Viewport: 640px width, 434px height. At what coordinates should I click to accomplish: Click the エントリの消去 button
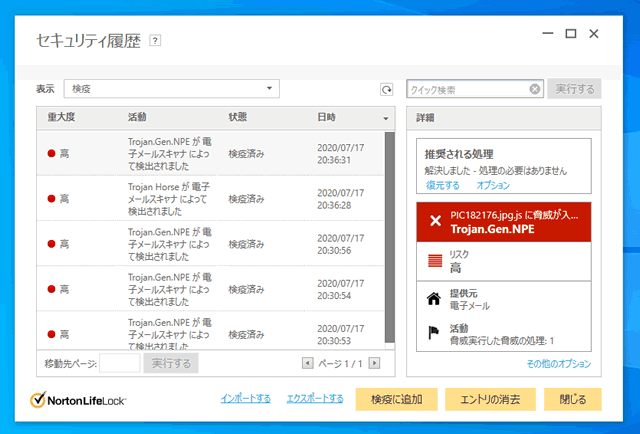click(490, 399)
